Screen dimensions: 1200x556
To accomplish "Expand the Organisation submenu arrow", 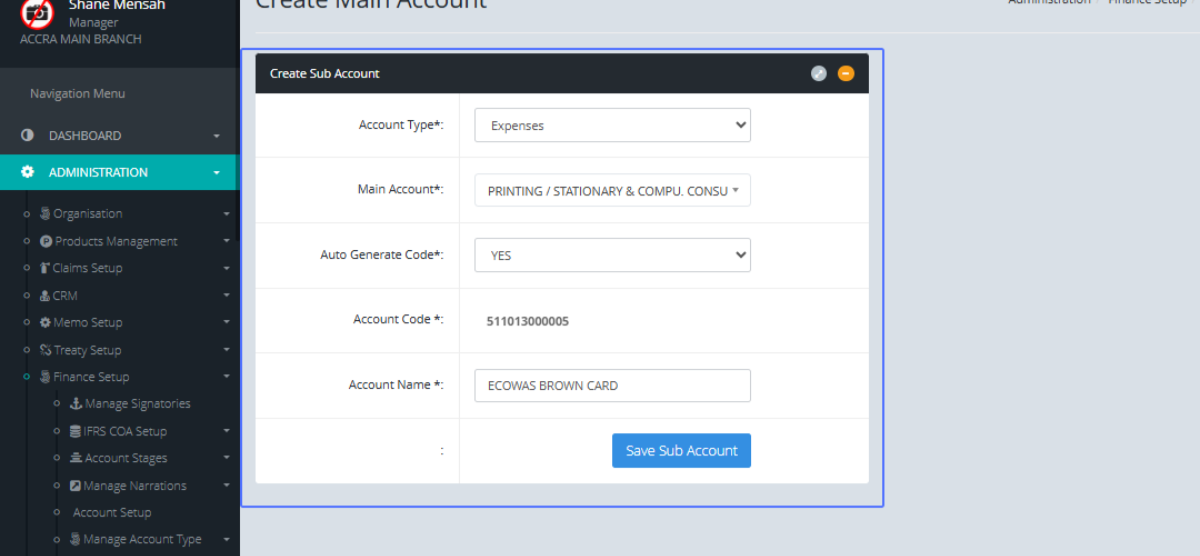I will (226, 214).
